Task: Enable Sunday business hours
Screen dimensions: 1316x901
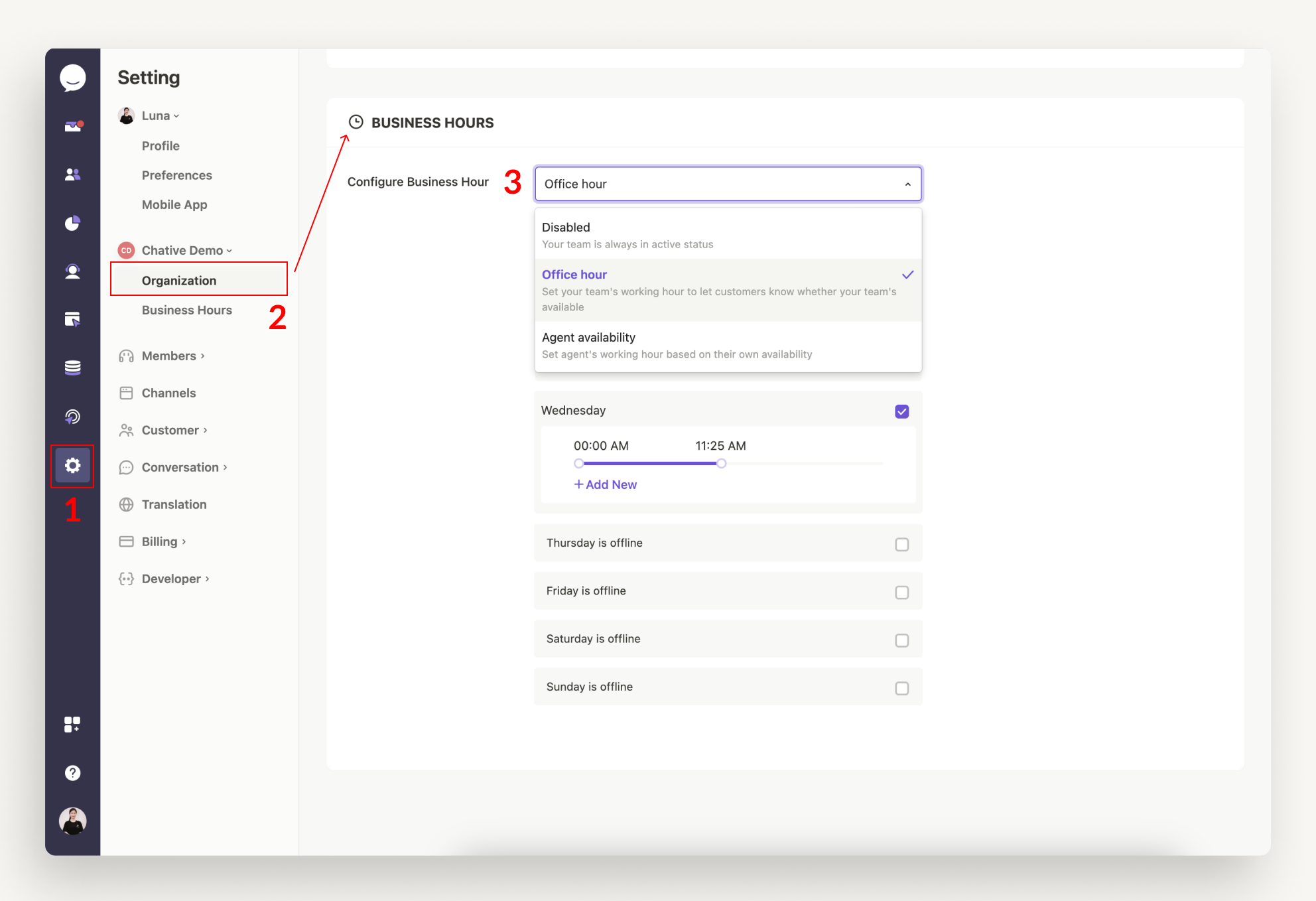Action: tap(901, 688)
